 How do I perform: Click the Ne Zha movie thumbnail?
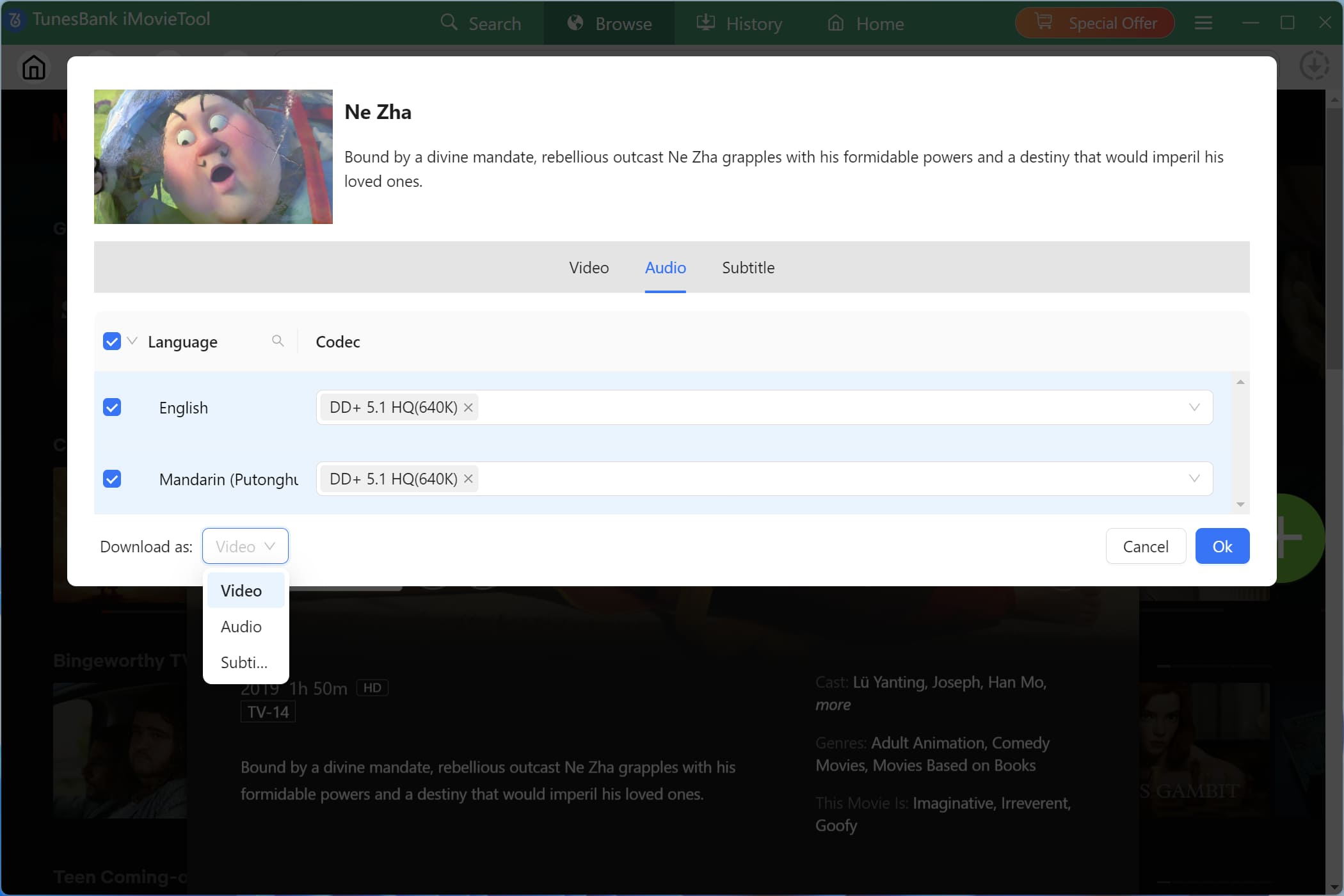(213, 157)
